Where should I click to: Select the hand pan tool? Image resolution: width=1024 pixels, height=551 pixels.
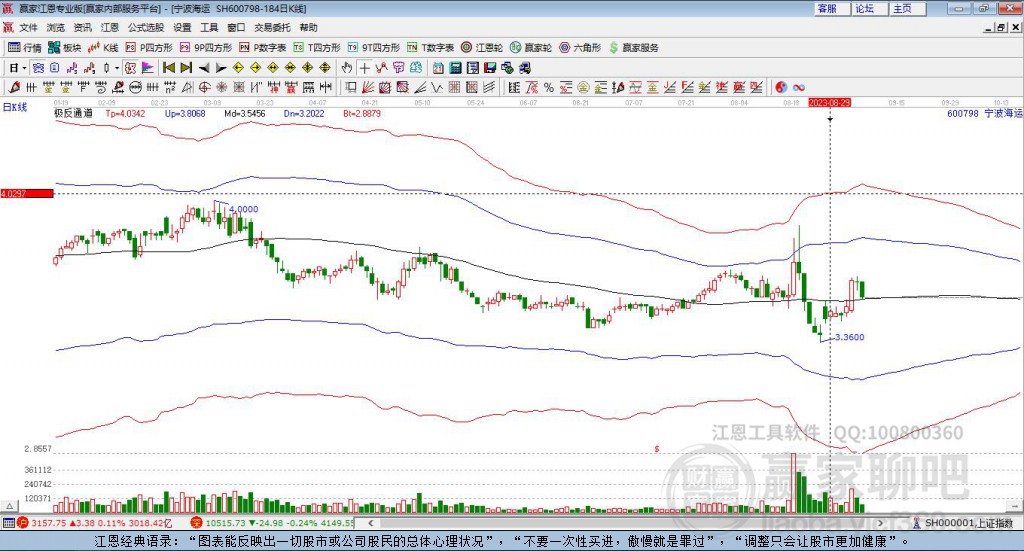(x=347, y=68)
